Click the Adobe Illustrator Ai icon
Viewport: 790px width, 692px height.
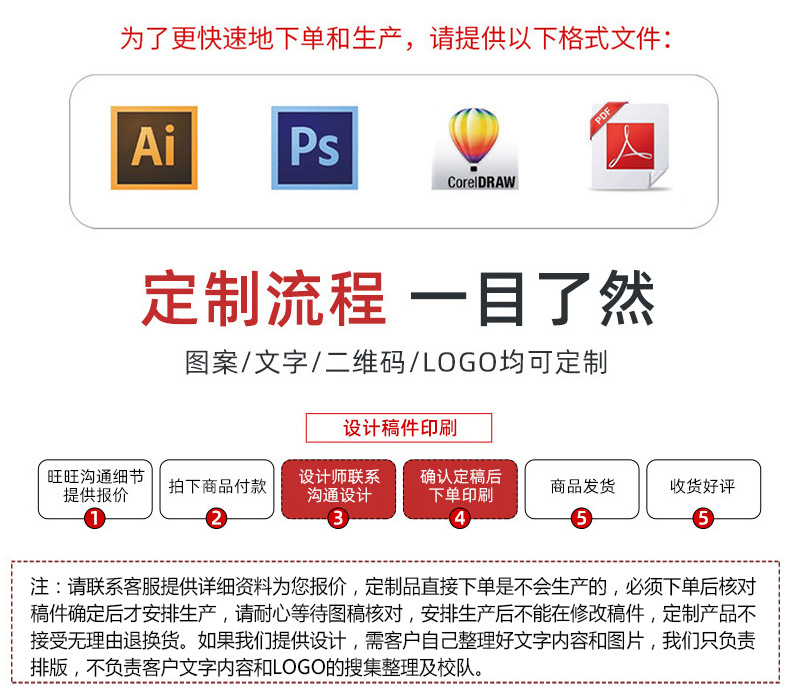pyautogui.click(x=154, y=148)
